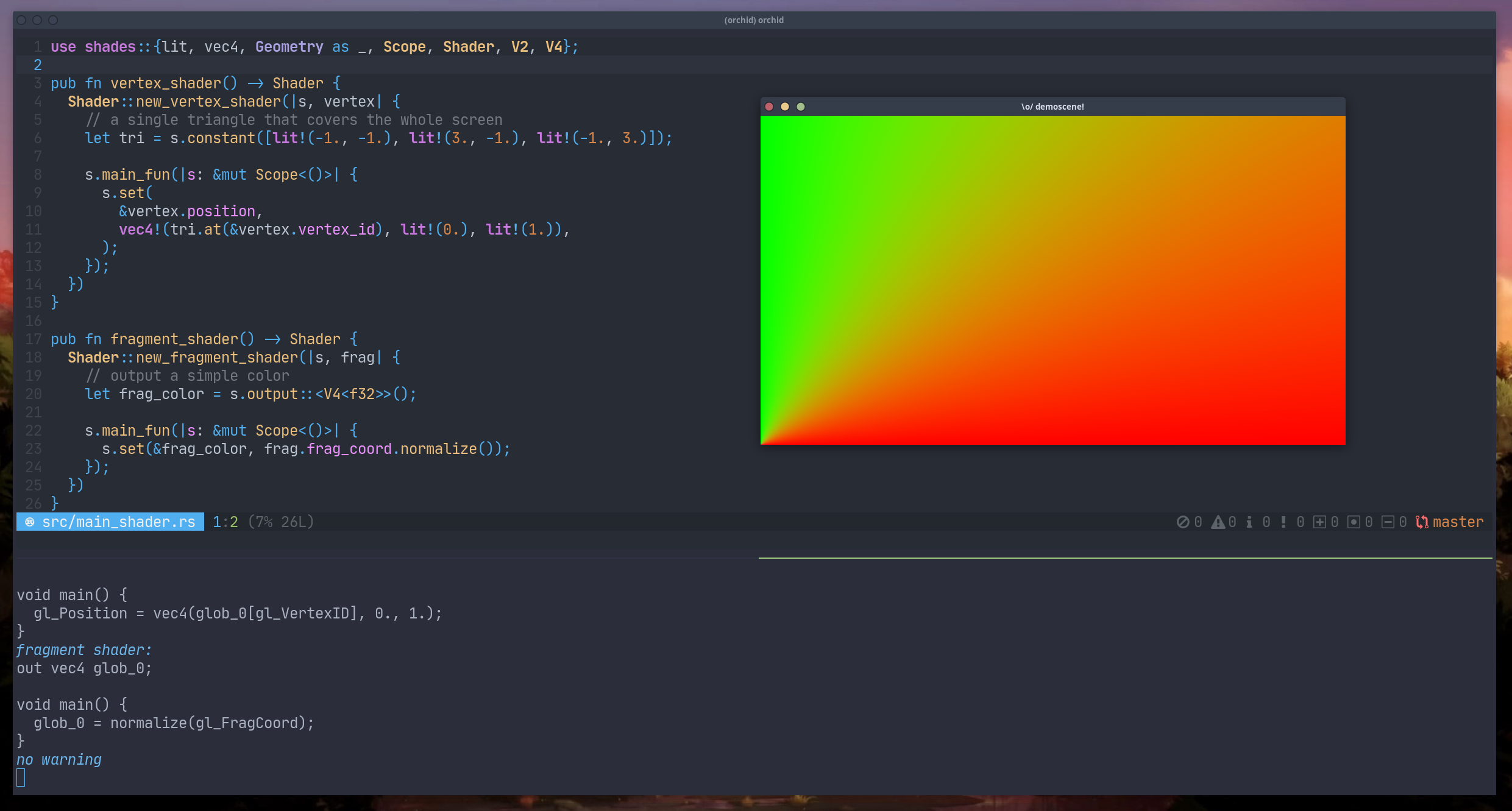
Task: Click the fragment_shader function name
Action: coord(174,339)
